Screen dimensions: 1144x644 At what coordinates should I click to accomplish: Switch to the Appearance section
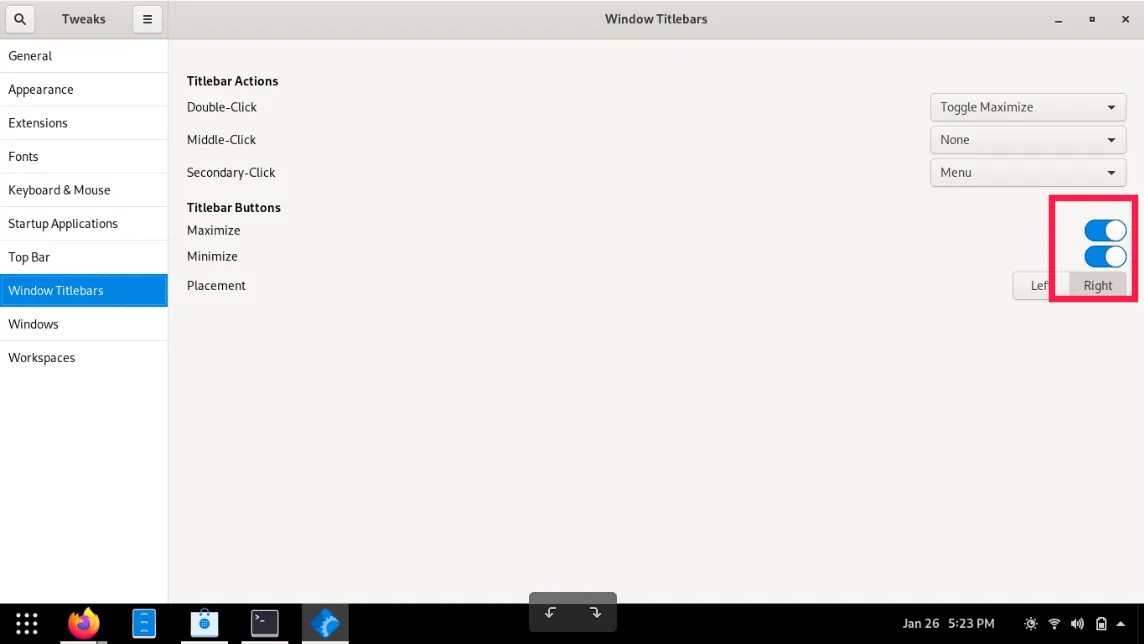click(x=41, y=89)
